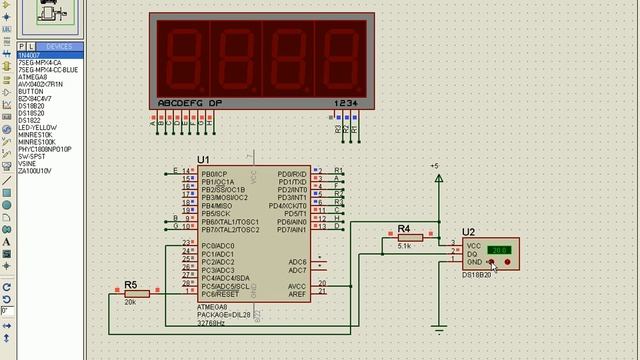Select the 2D Graphics Circle tool
Viewport: 640px width, 360px height.
click(x=7, y=205)
